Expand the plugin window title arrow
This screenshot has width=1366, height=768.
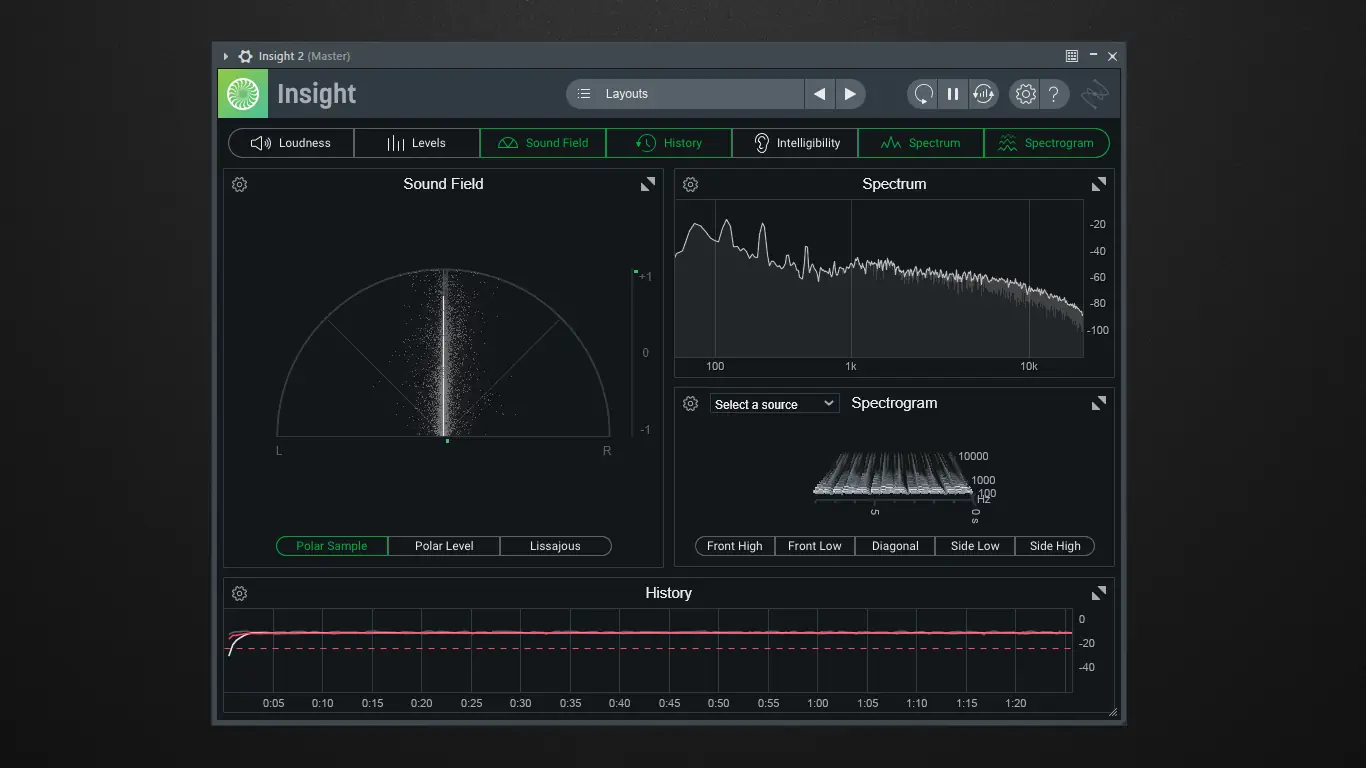tap(226, 56)
